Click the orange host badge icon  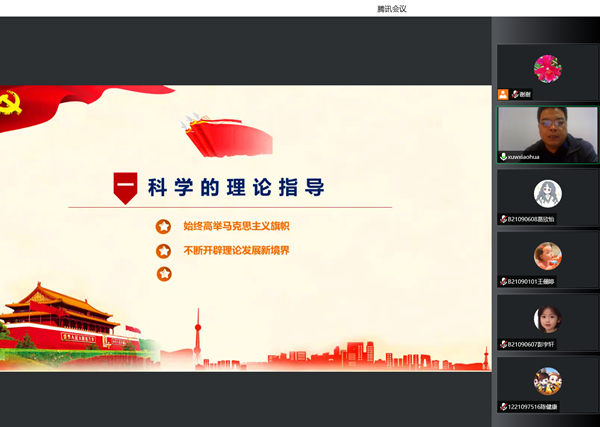[x=503, y=94]
